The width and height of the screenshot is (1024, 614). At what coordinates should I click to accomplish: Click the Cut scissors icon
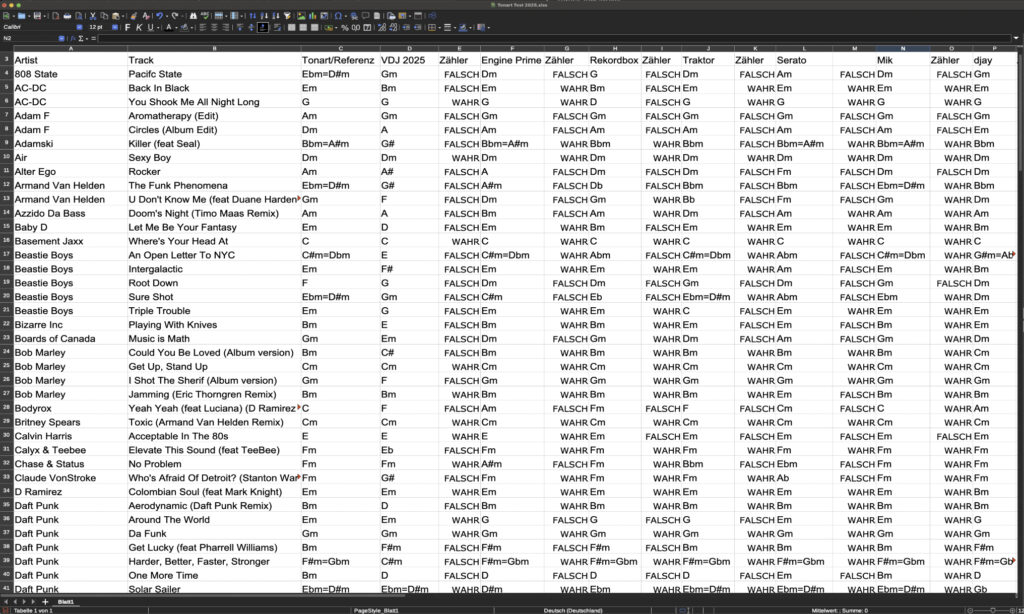[x=92, y=16]
